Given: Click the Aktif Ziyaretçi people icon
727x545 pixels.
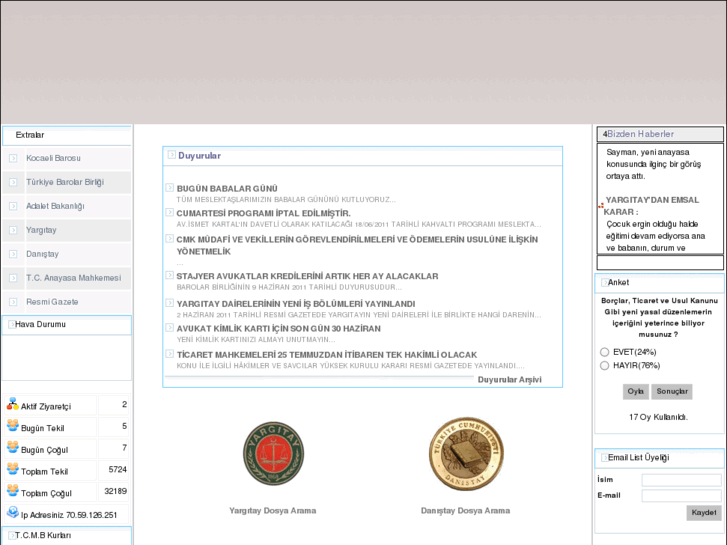Looking at the screenshot, I should [x=13, y=404].
